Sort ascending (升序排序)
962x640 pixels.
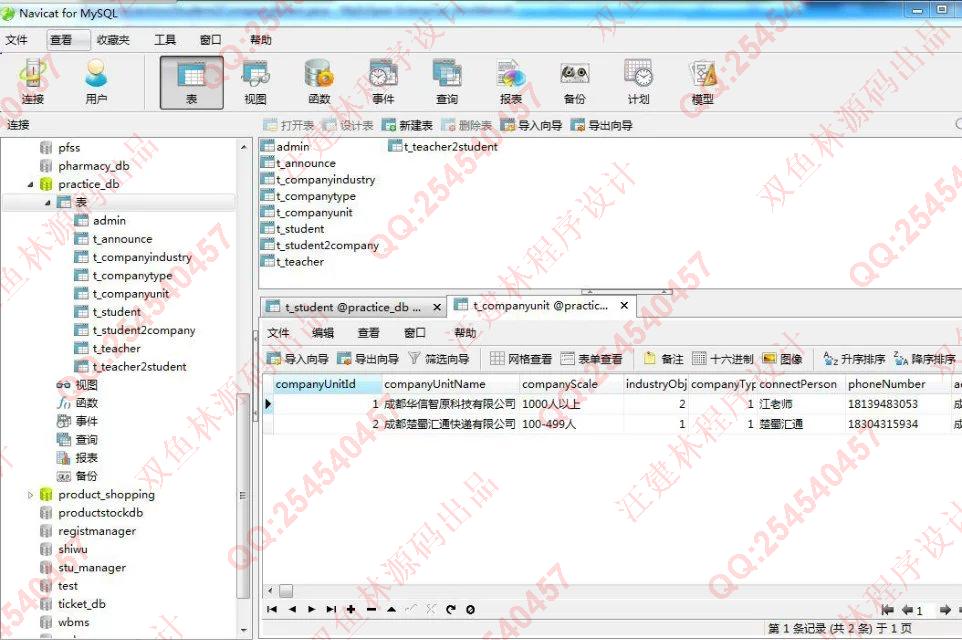click(854, 358)
